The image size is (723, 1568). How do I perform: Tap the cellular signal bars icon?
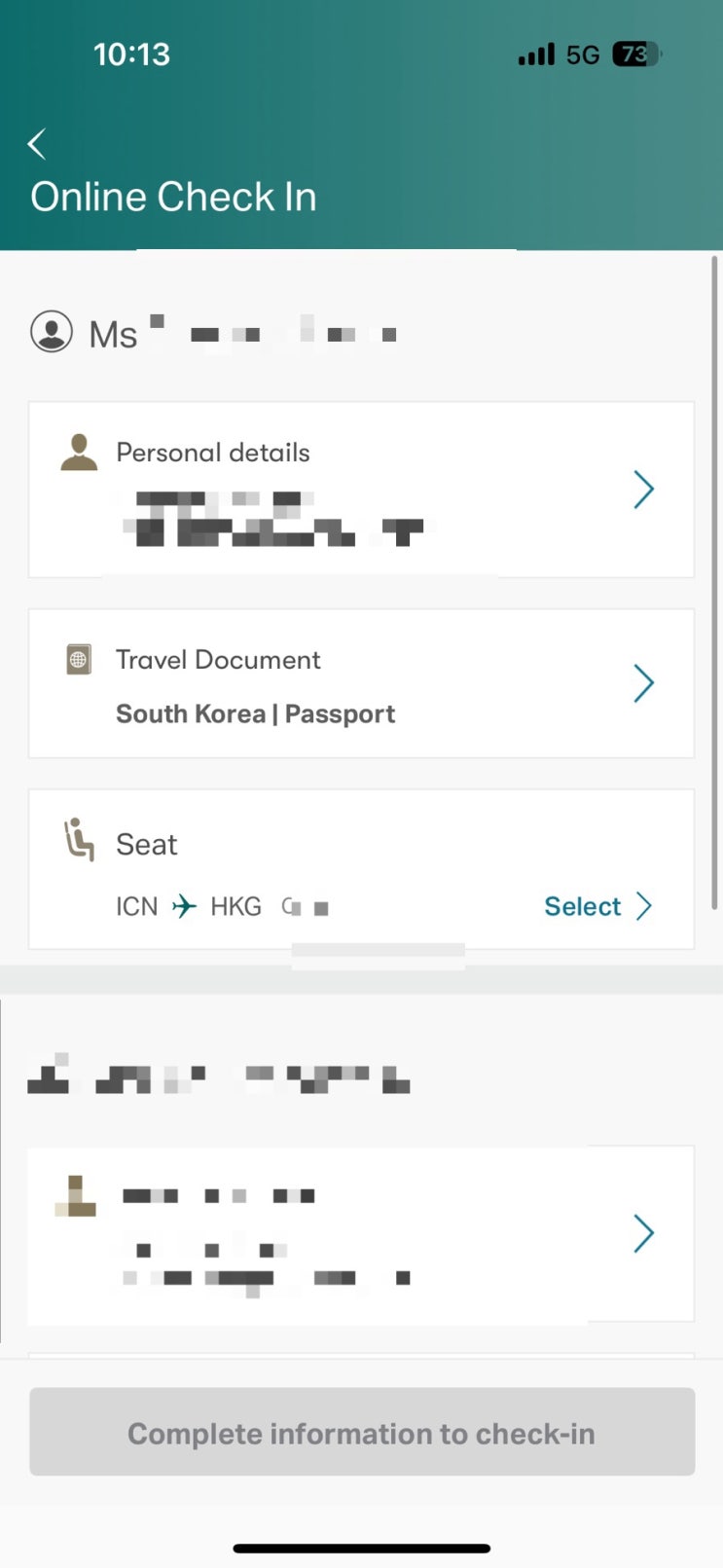(x=536, y=55)
